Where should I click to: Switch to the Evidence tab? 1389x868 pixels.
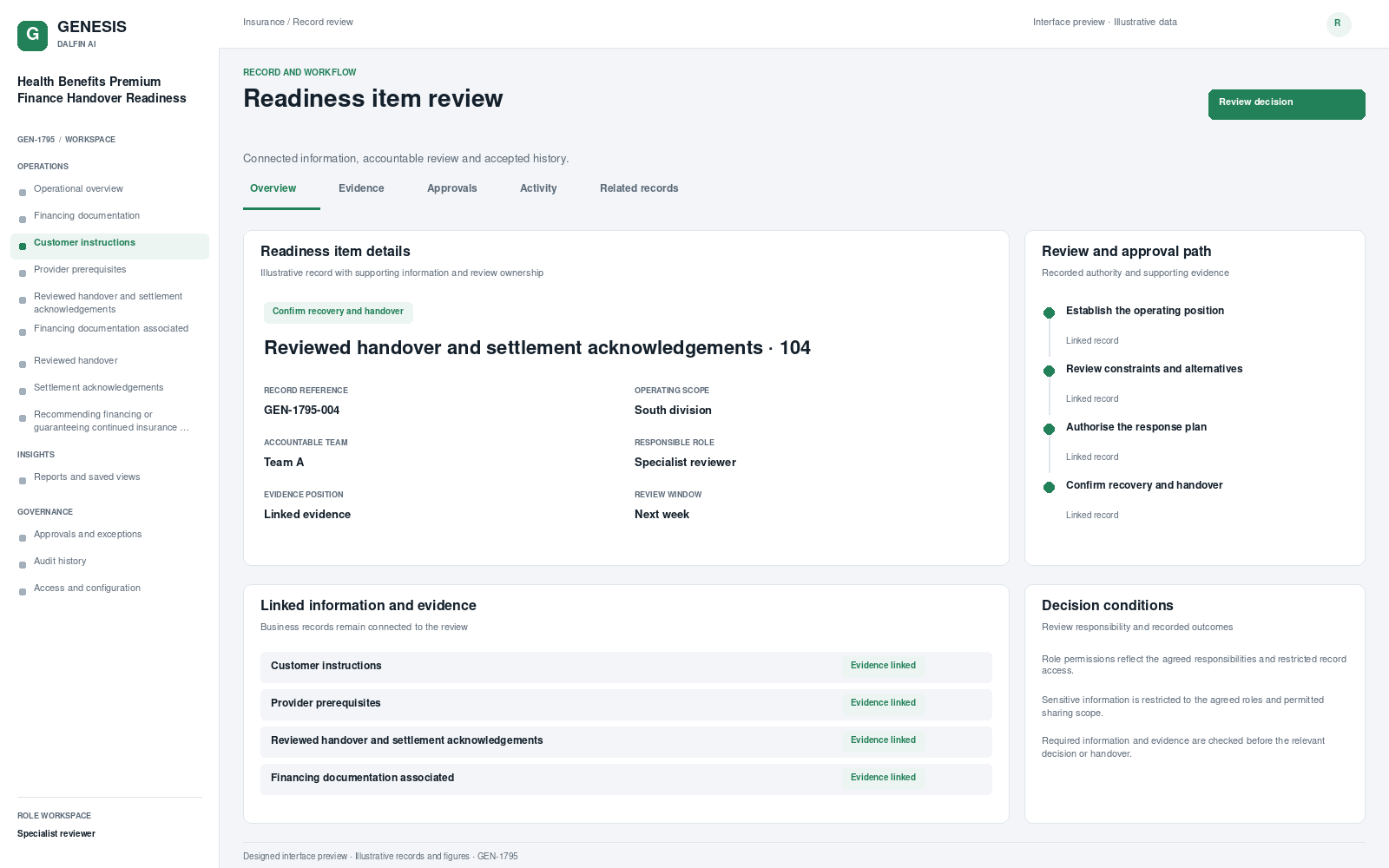(361, 188)
